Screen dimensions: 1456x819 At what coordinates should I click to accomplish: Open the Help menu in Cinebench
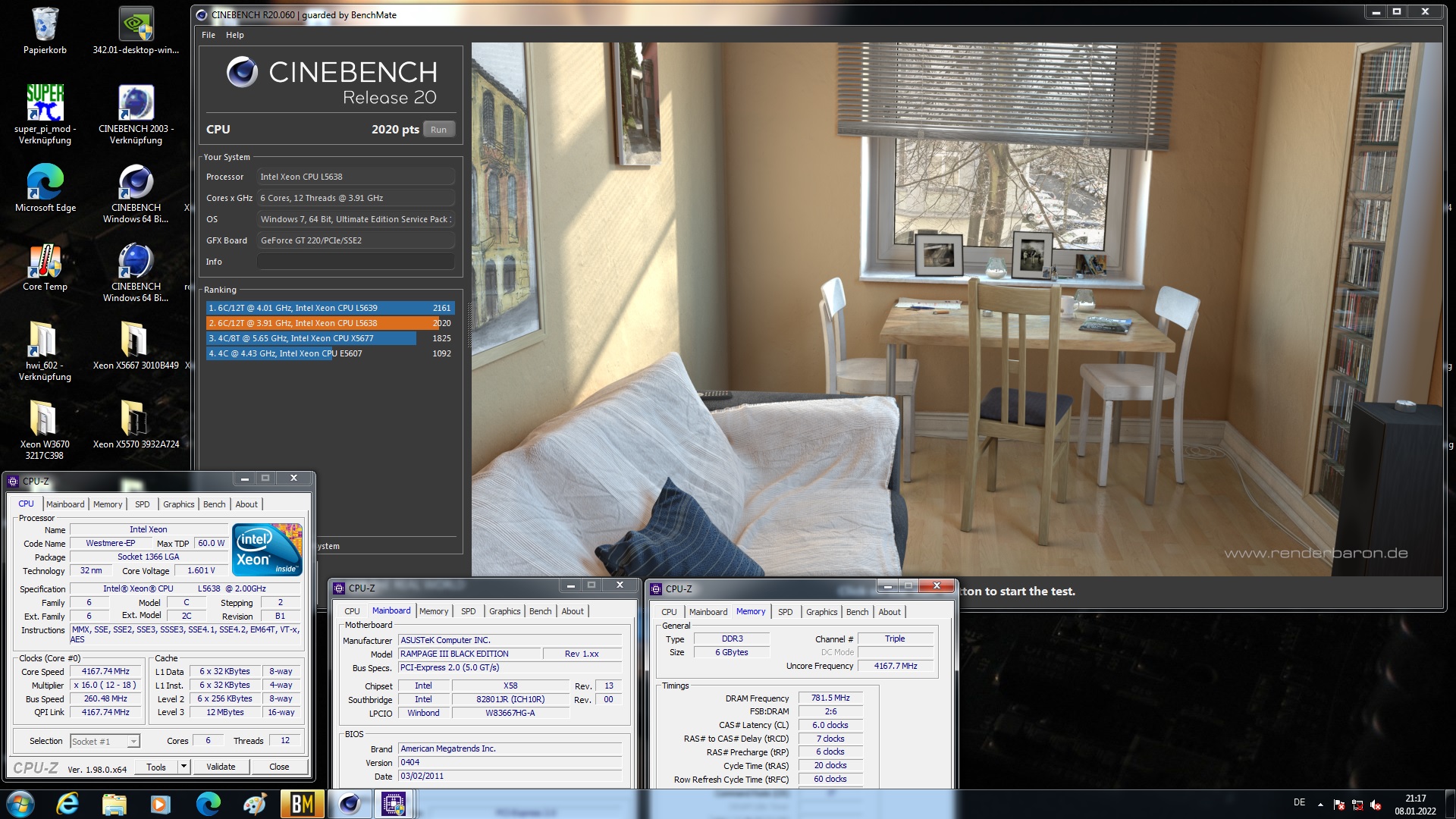235,35
